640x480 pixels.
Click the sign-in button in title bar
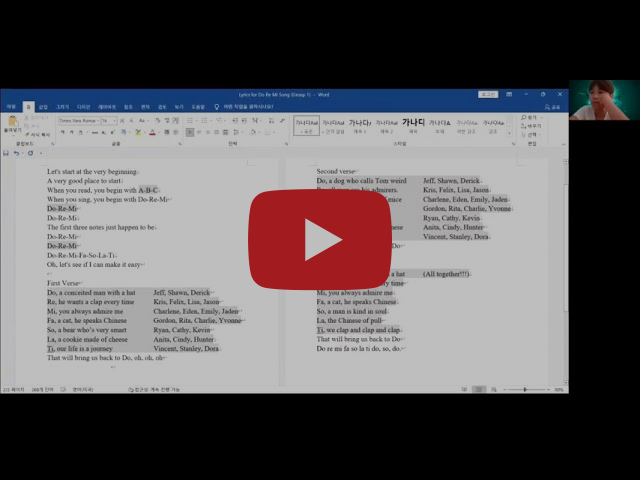(488, 94)
